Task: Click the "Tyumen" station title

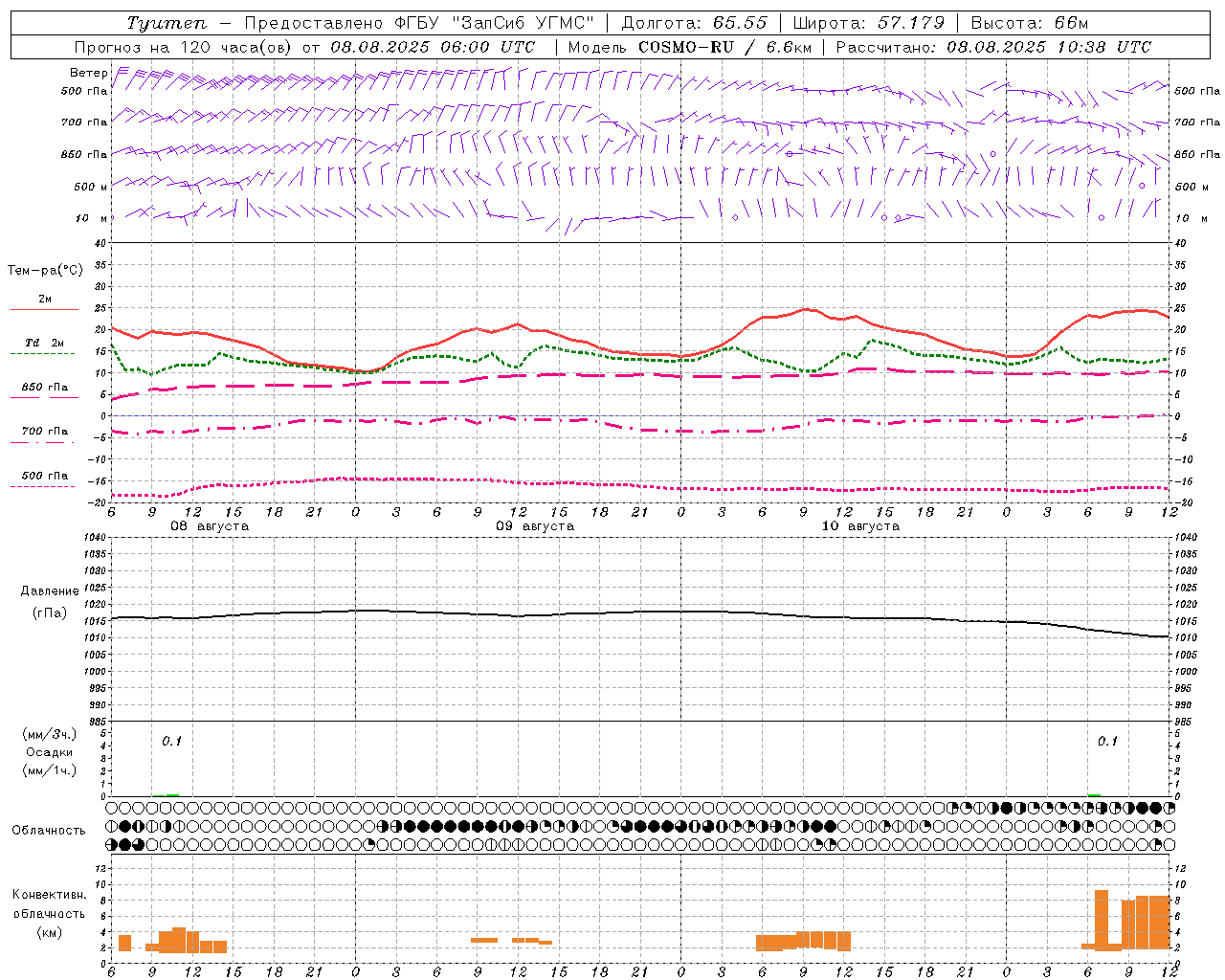Action: click(x=166, y=23)
